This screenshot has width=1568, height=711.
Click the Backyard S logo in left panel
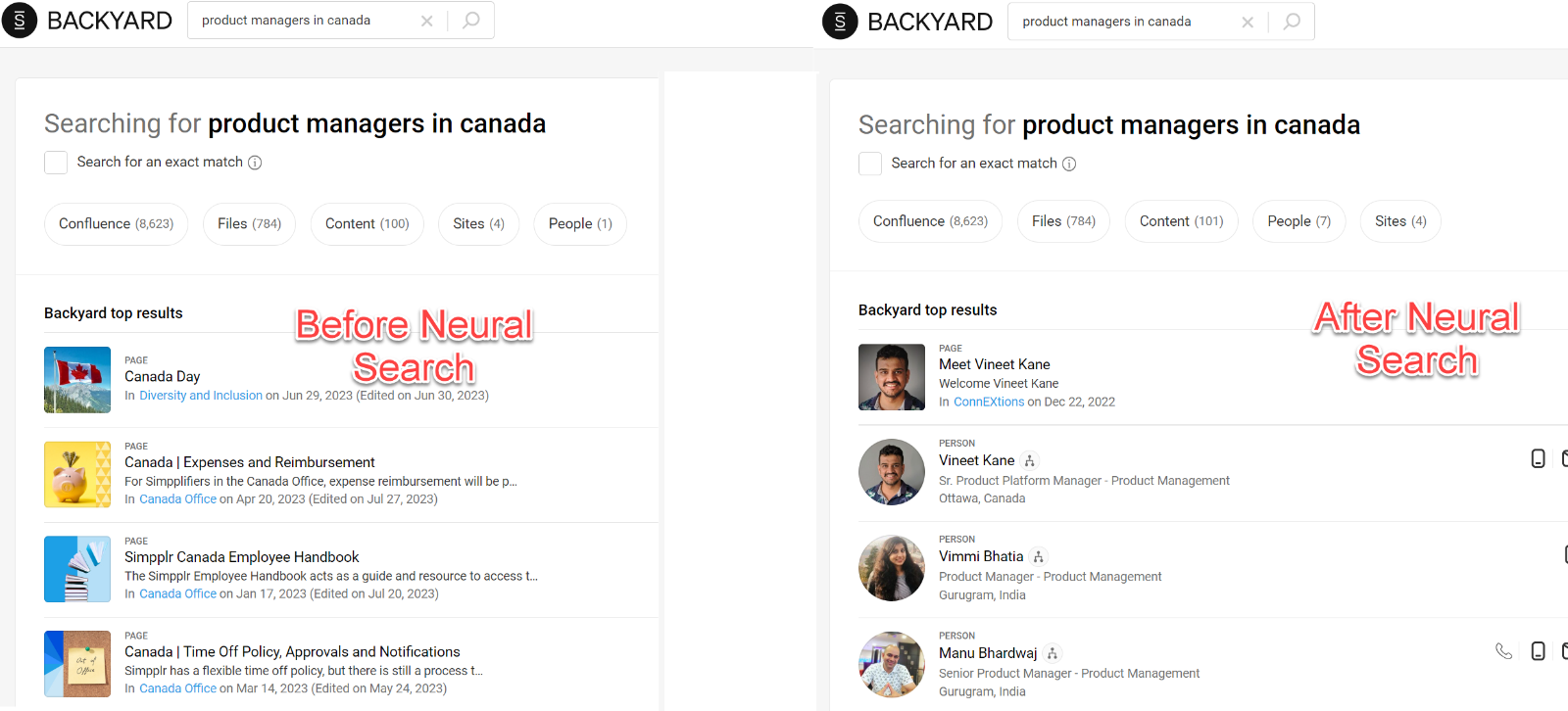20,21
